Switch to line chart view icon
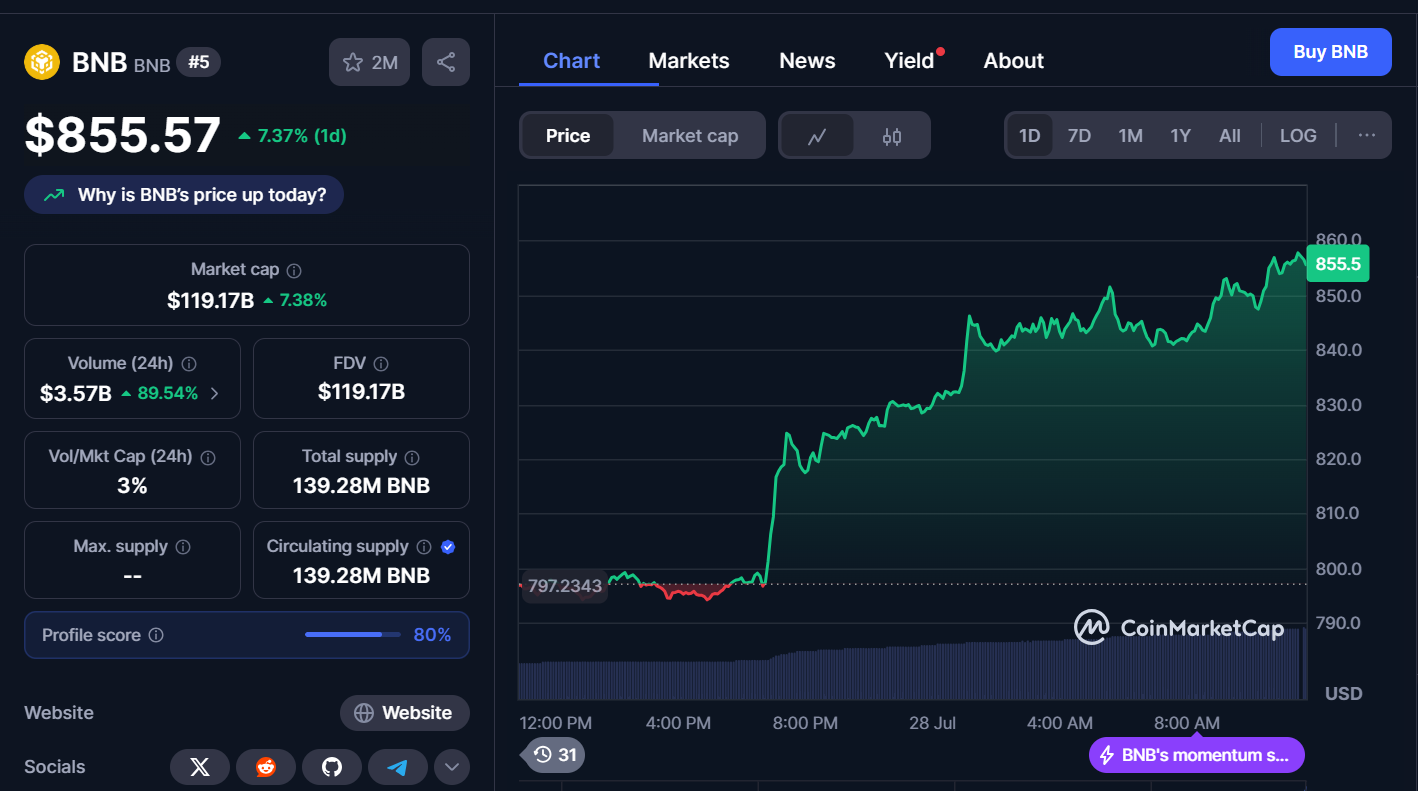The width and height of the screenshot is (1418, 791). point(817,136)
